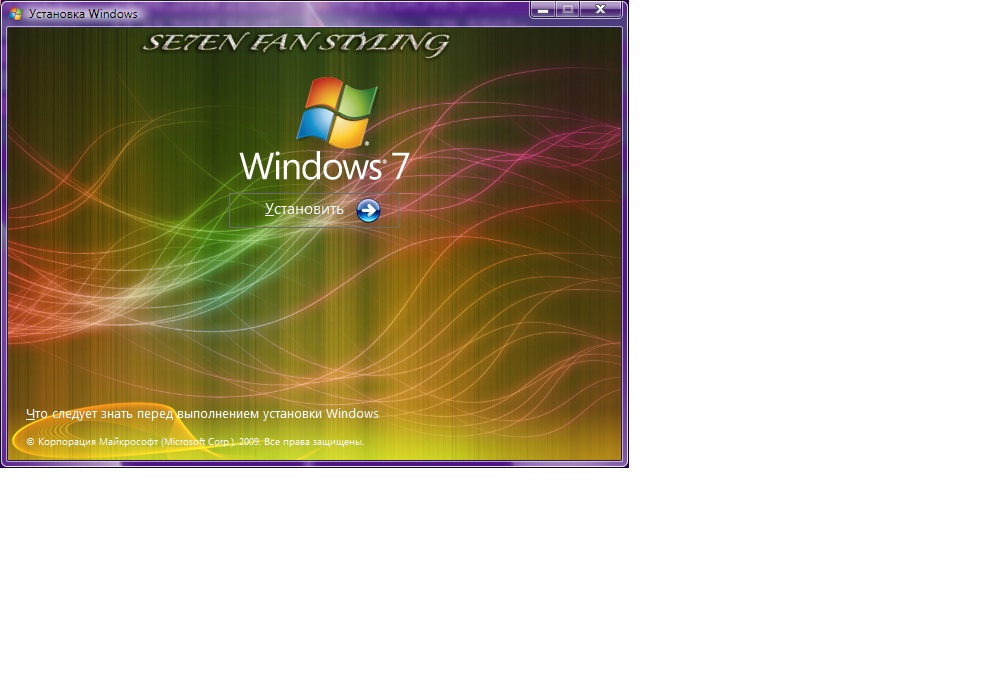Maximize the Установка Windows window
Viewport: 1000px width, 685px height.
[x=568, y=10]
